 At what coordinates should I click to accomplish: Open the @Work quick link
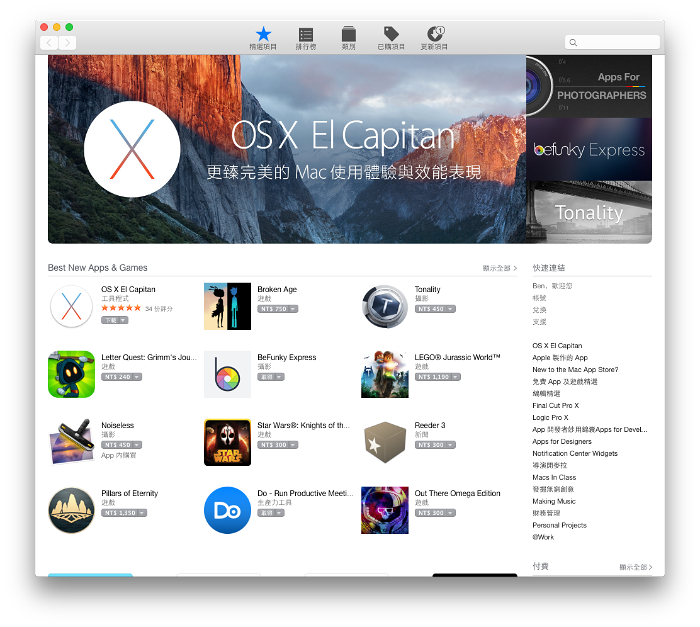point(543,537)
